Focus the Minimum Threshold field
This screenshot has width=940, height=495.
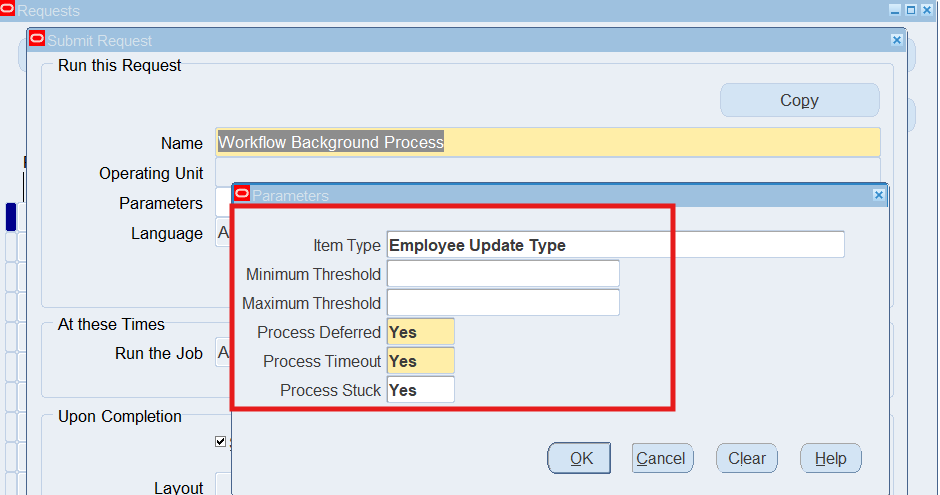pyautogui.click(x=503, y=274)
